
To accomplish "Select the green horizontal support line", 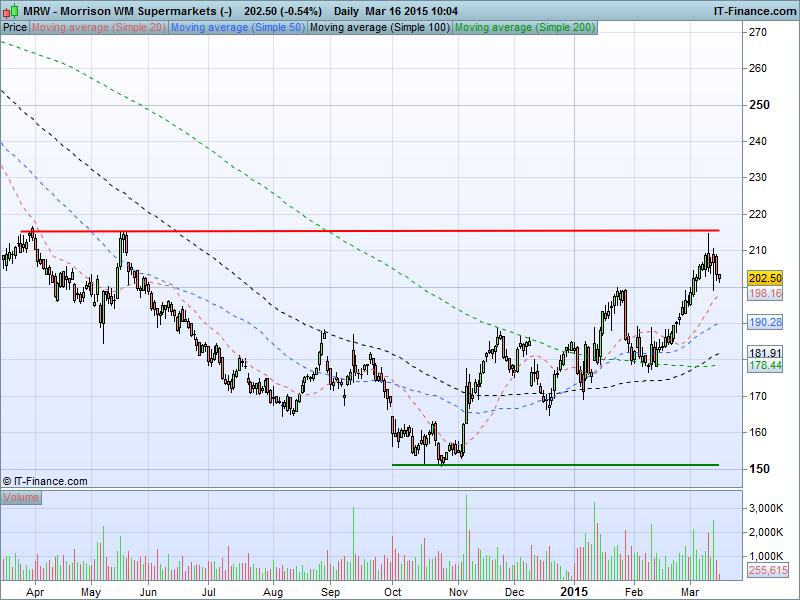I will coord(555,464).
